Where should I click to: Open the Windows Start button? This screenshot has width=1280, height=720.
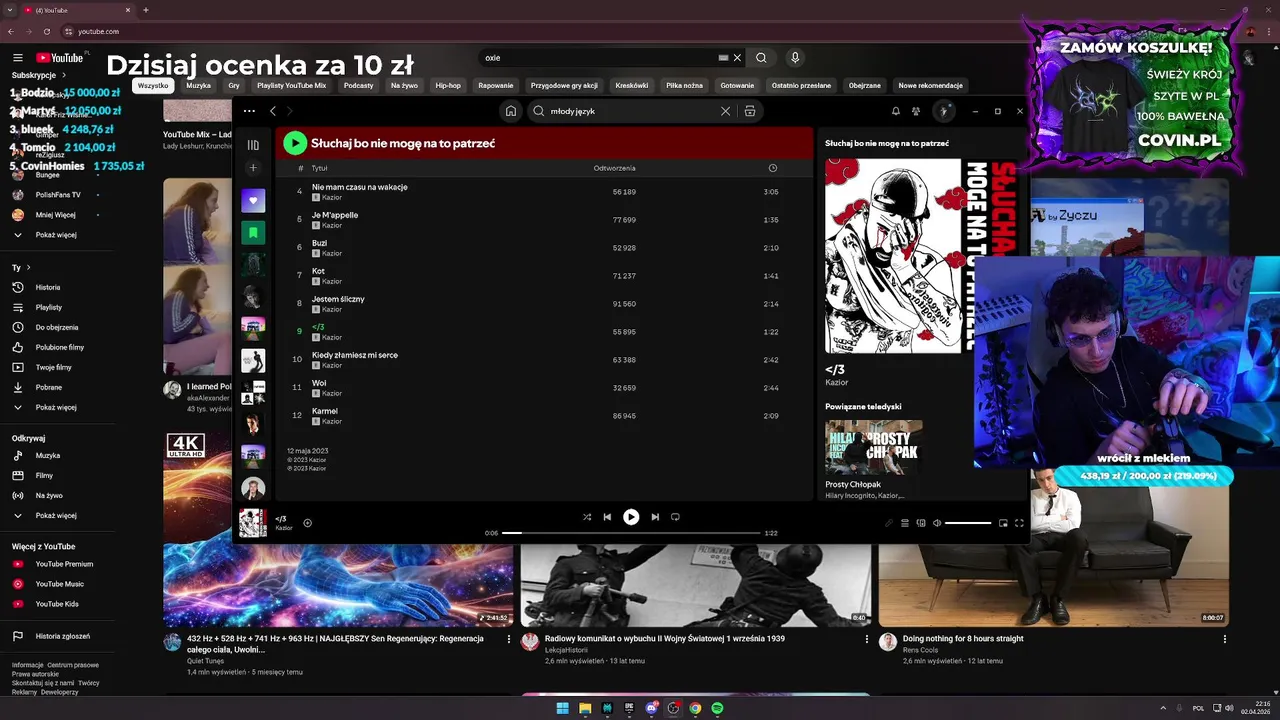[x=562, y=708]
